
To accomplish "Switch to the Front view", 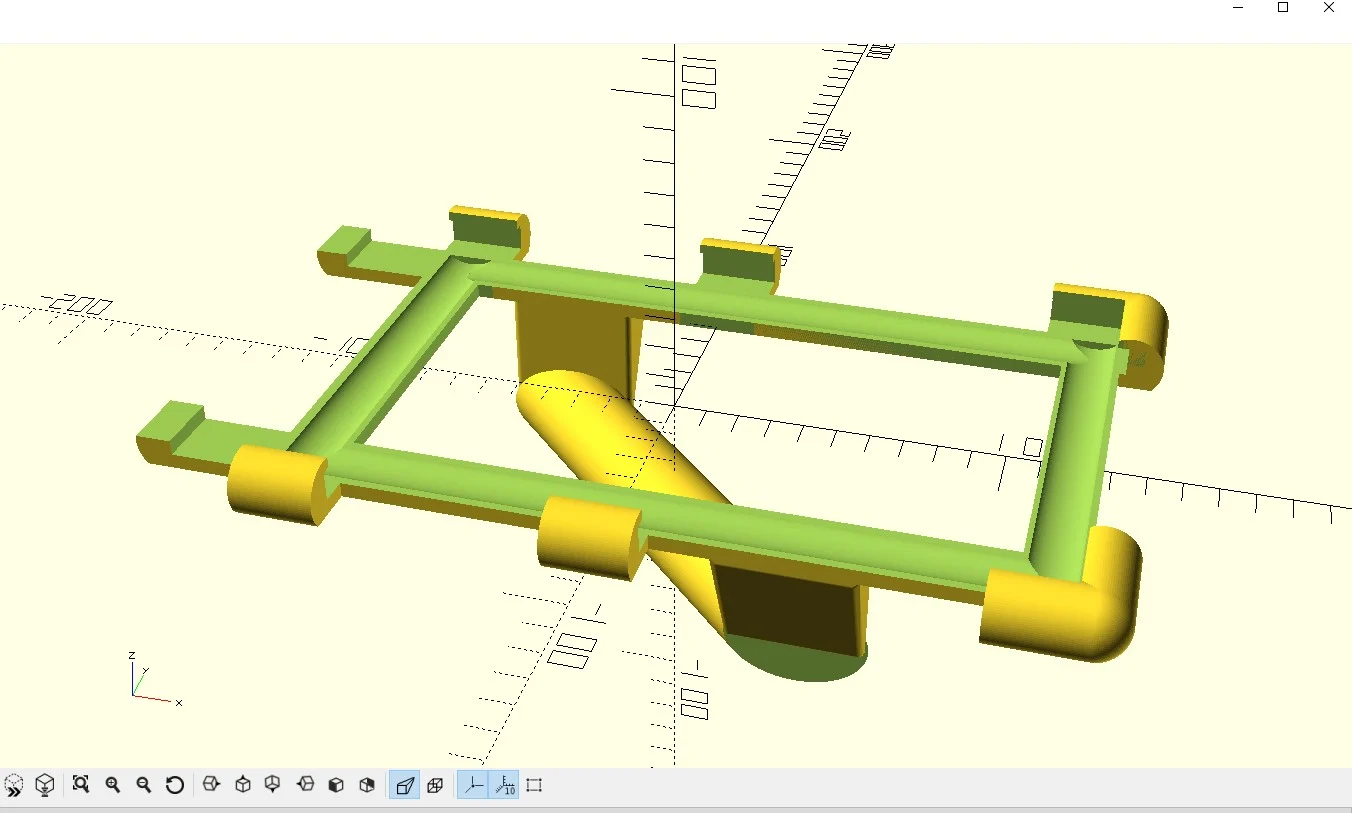I will click(336, 785).
